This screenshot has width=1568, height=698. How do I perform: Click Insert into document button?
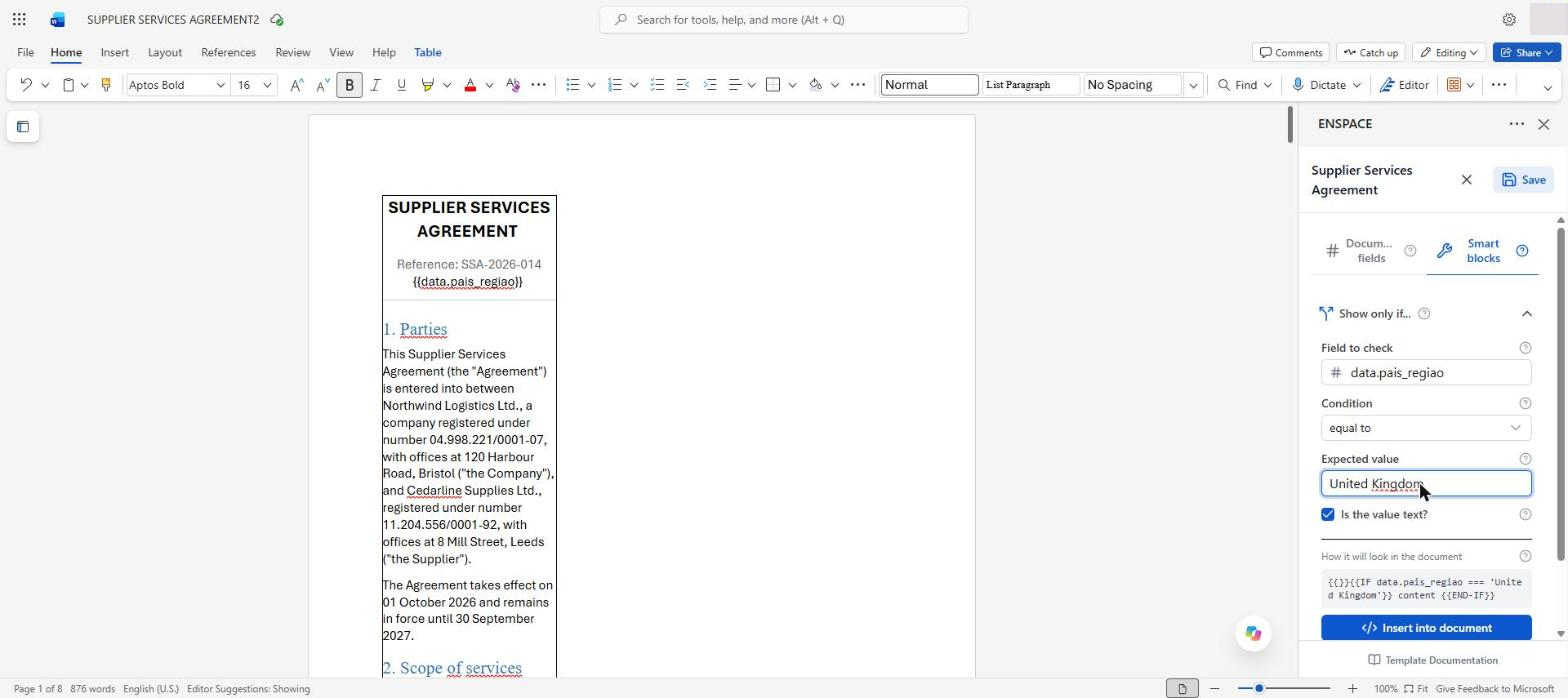pos(1425,628)
